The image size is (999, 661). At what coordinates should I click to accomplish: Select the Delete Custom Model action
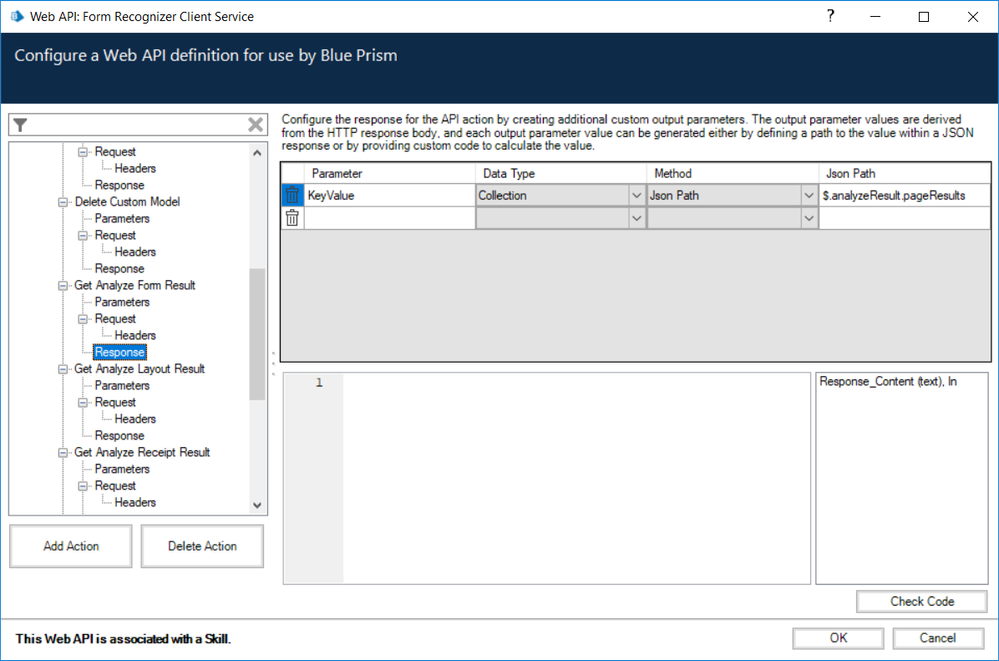pos(127,202)
